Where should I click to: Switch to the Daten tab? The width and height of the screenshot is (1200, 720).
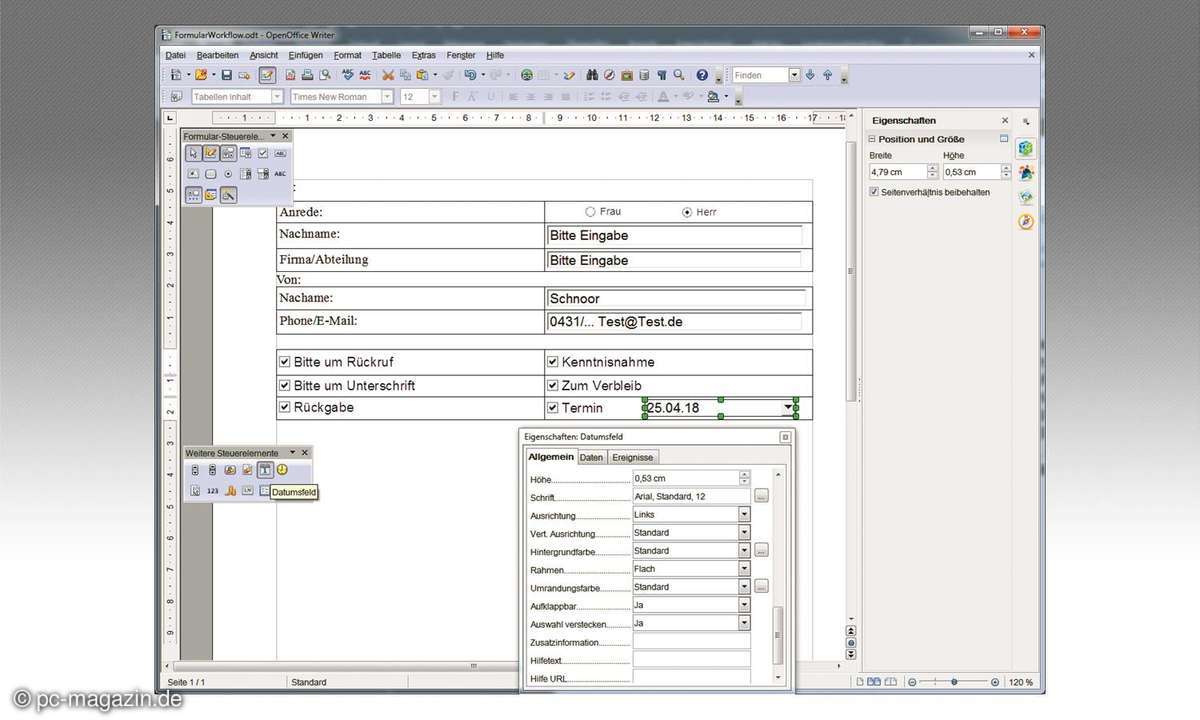(x=592, y=457)
